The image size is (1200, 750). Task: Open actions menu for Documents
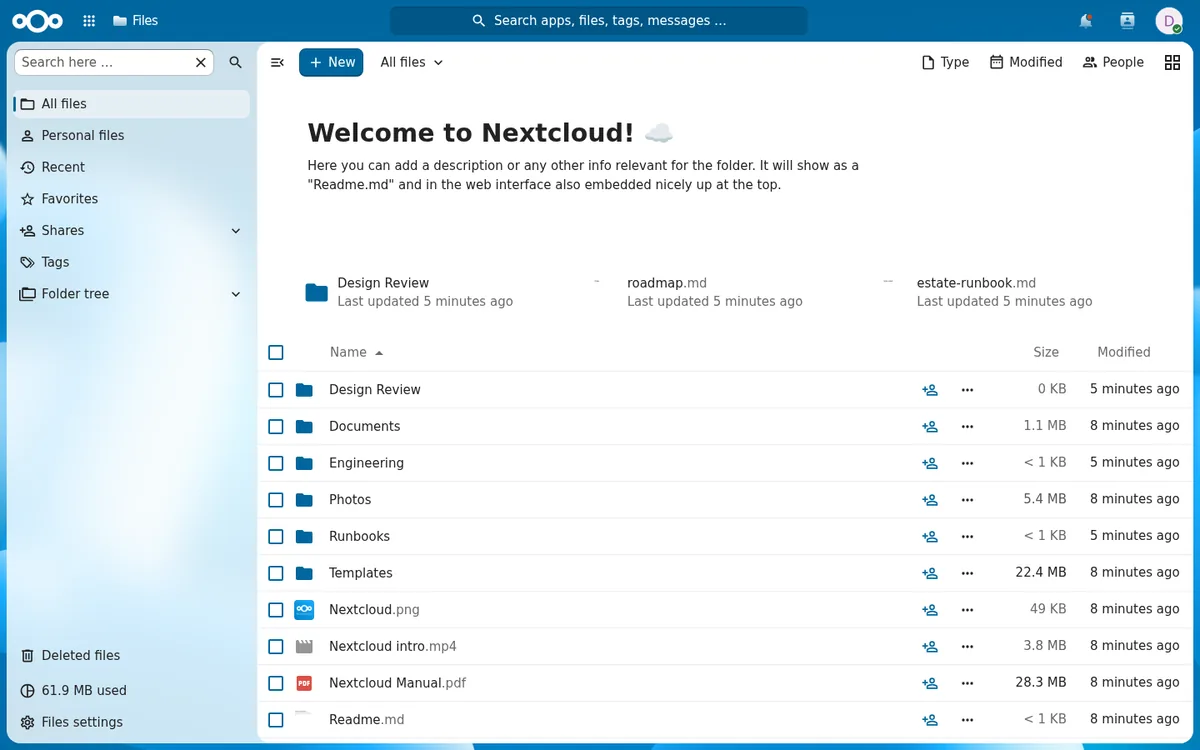[967, 426]
